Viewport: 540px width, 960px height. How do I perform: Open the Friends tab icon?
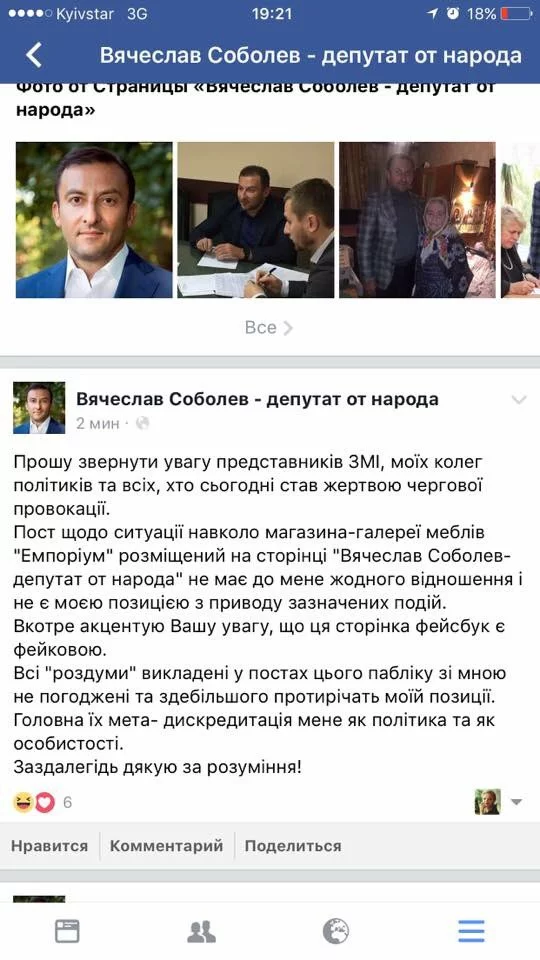pos(201,931)
